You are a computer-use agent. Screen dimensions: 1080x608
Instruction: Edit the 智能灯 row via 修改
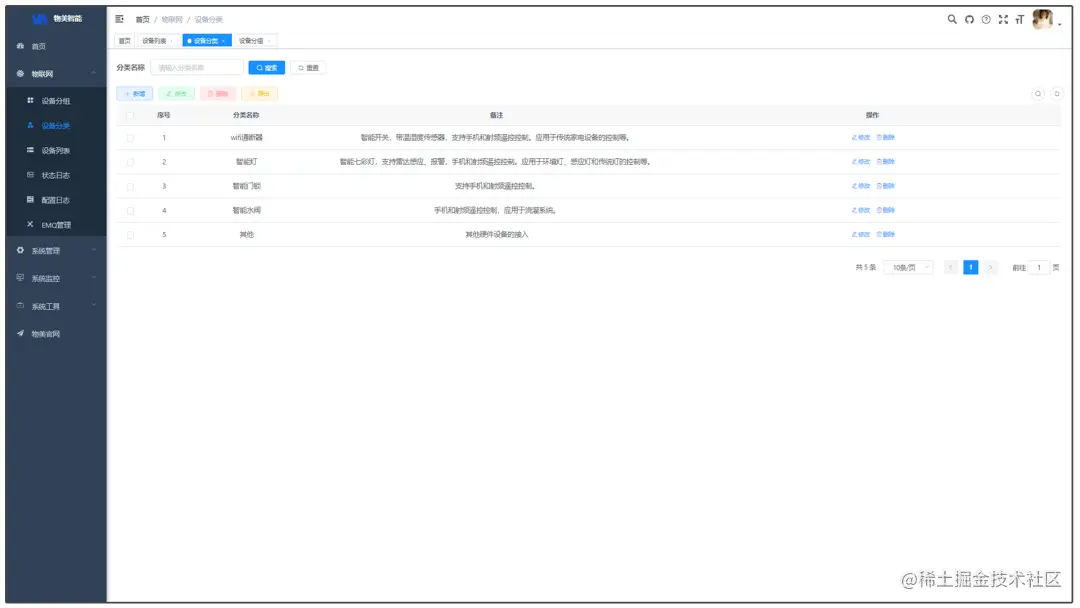[861, 162]
